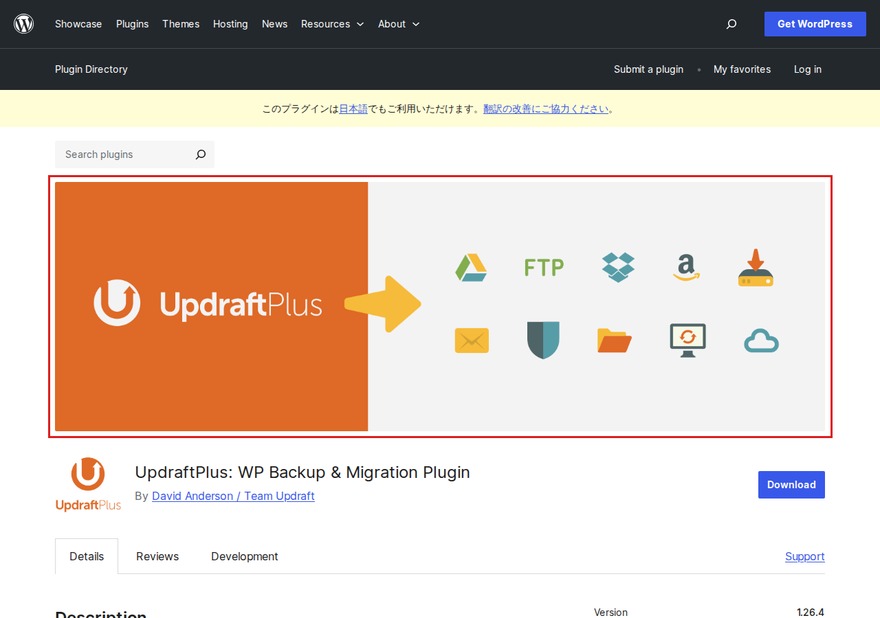
Task: Click the Dropbox icon in banner
Action: 618,267
